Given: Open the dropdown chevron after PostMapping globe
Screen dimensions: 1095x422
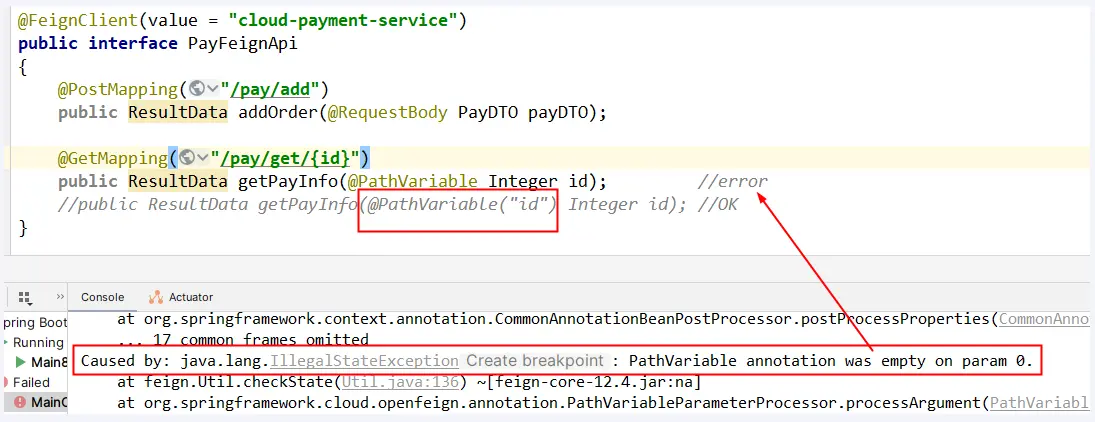Looking at the screenshot, I should (211, 90).
